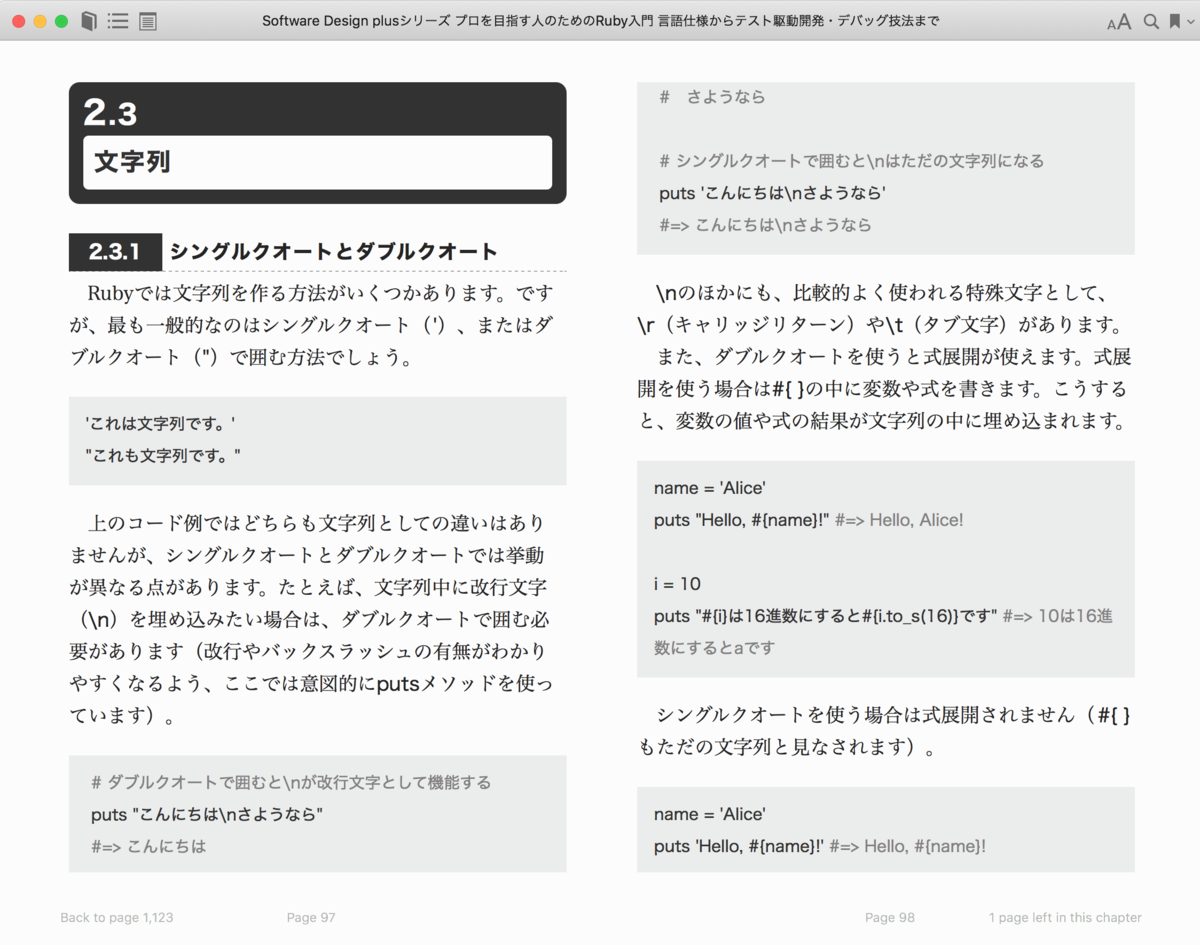The image size is (1200, 945).
Task: Click the section heading 2.3.1
Action: point(114,252)
